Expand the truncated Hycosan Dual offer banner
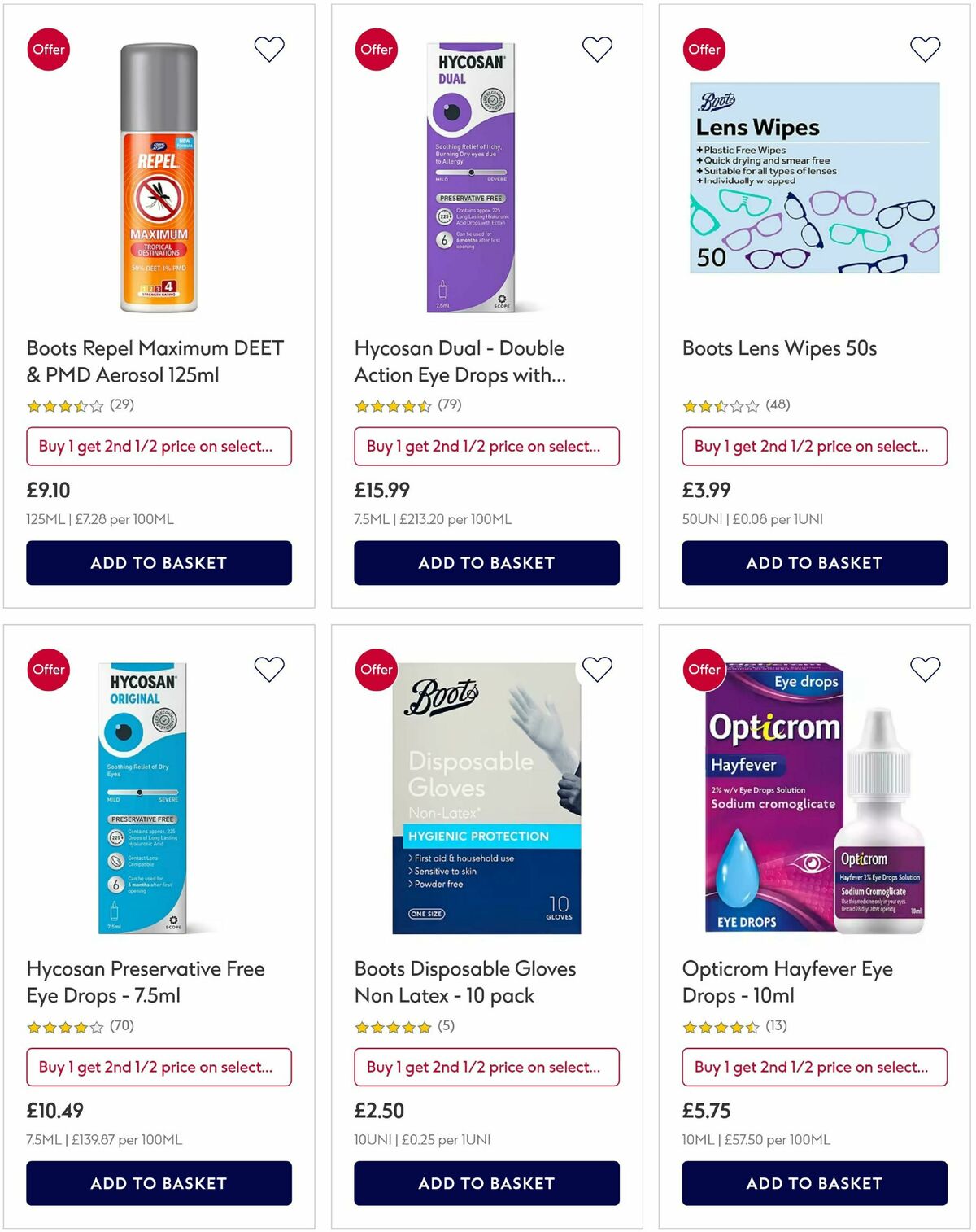This screenshot has width=976, height=1232. pyautogui.click(x=486, y=446)
